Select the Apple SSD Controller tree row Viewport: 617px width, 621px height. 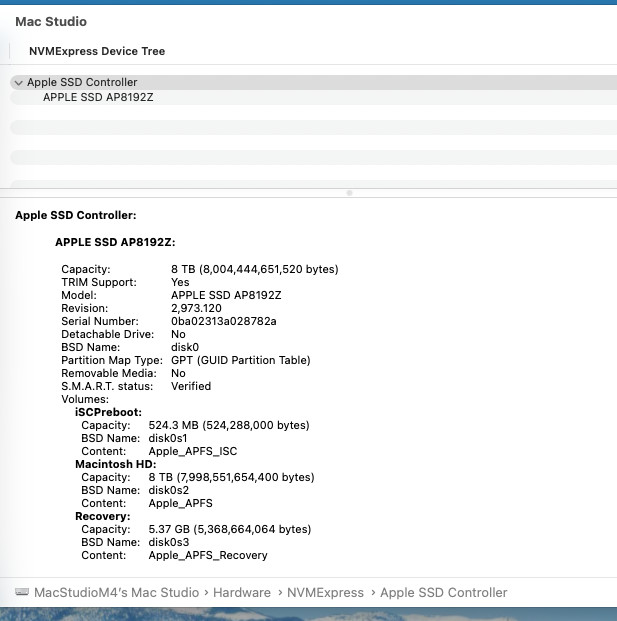coord(313,82)
